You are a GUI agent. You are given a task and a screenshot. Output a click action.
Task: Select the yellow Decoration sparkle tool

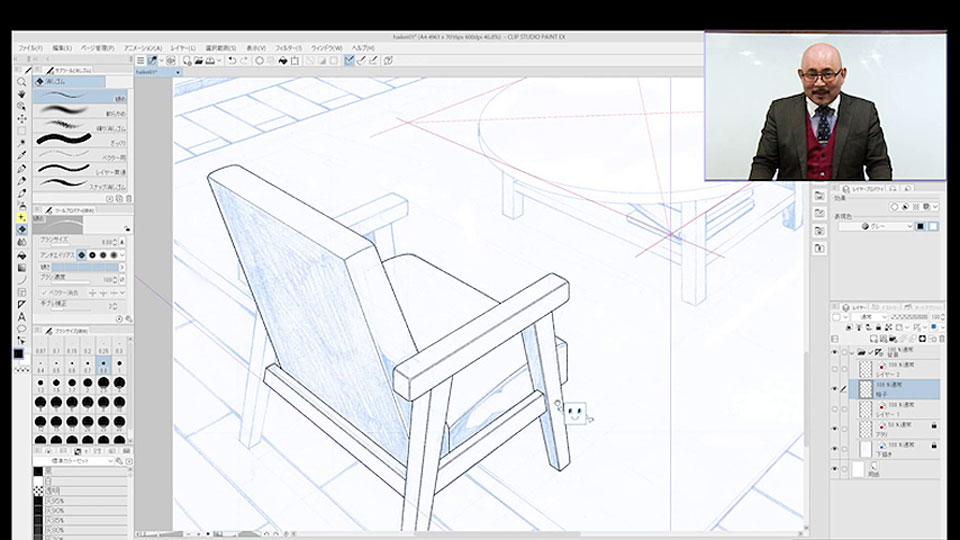tap(22, 217)
